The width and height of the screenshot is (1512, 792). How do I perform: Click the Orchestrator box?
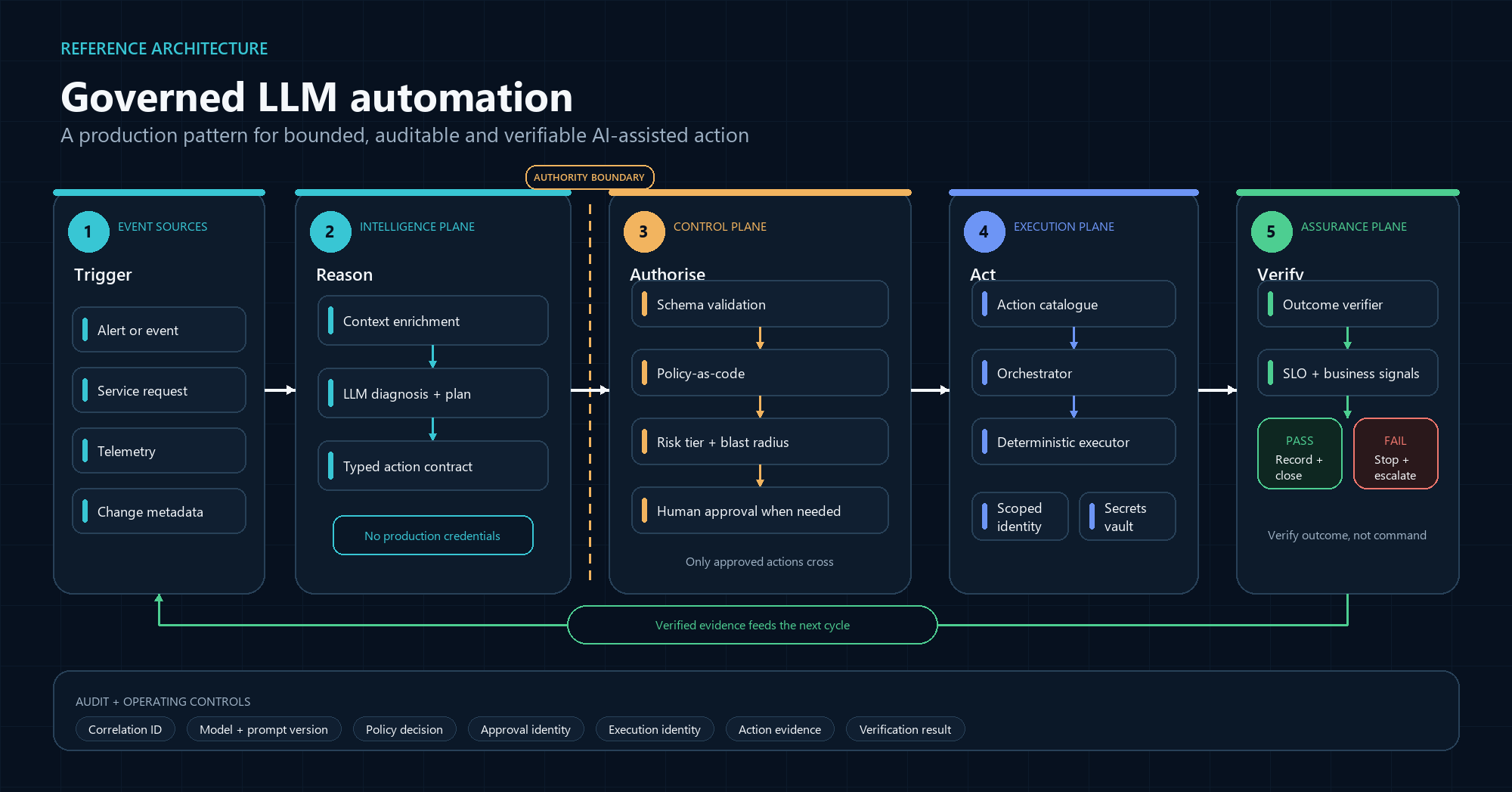1074,373
